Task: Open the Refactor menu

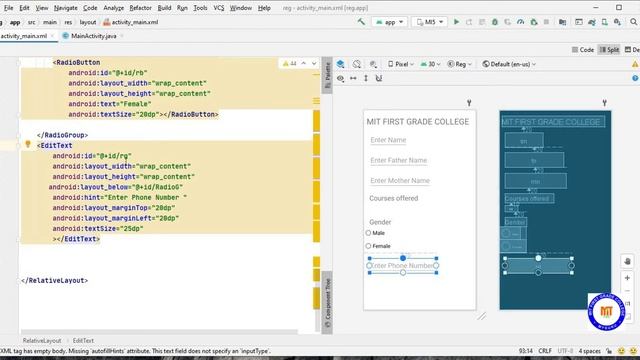Action: 140,8
